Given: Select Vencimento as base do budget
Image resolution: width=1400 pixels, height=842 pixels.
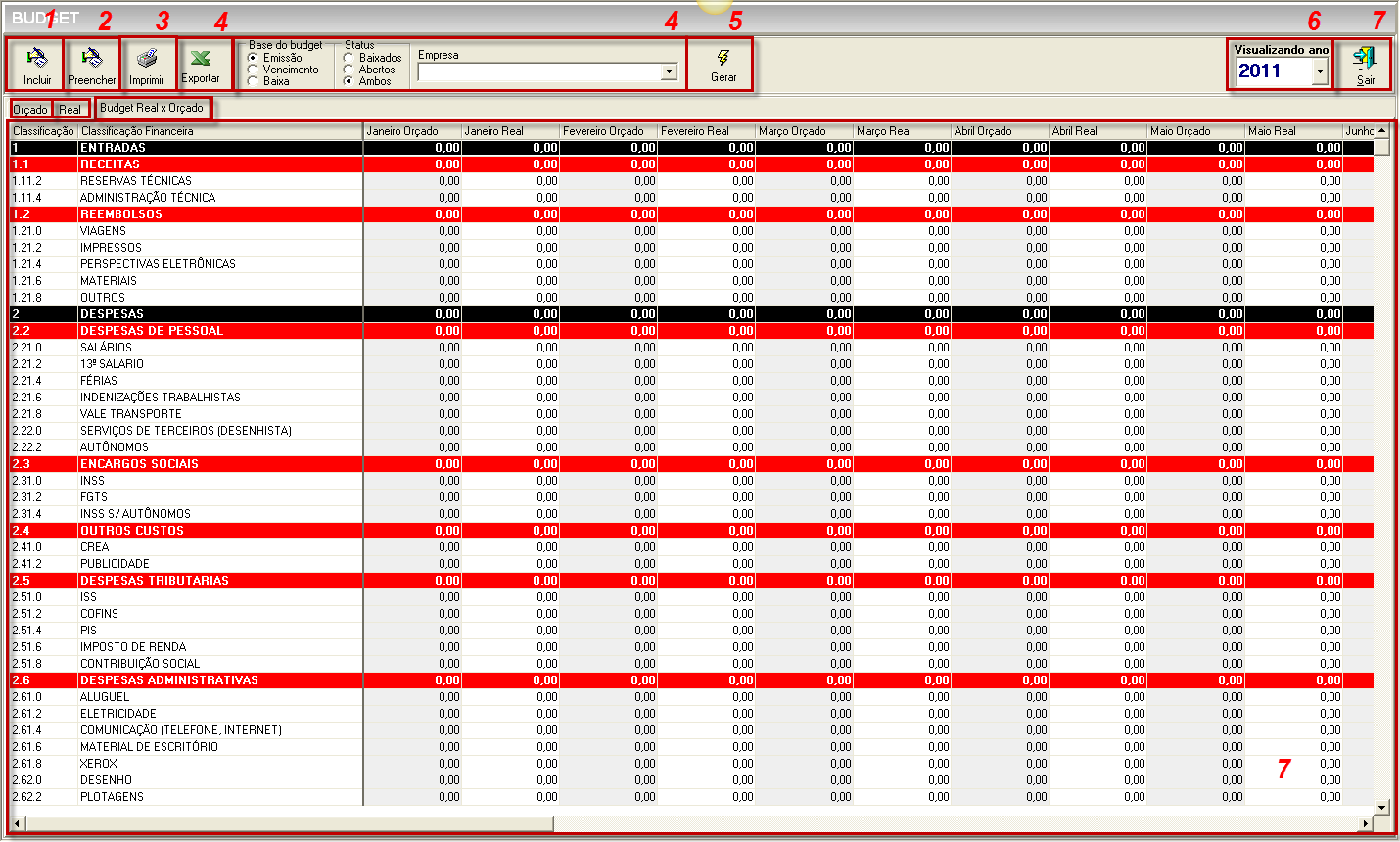Looking at the screenshot, I should tap(253, 70).
